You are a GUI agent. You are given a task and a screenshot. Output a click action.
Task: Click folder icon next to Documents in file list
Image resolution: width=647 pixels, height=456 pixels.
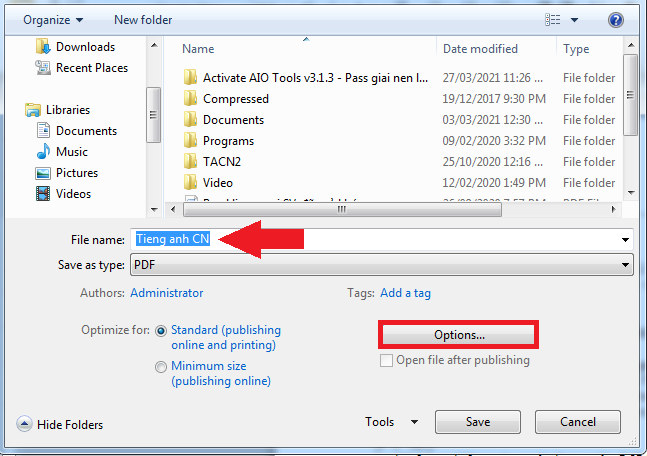tap(190, 120)
